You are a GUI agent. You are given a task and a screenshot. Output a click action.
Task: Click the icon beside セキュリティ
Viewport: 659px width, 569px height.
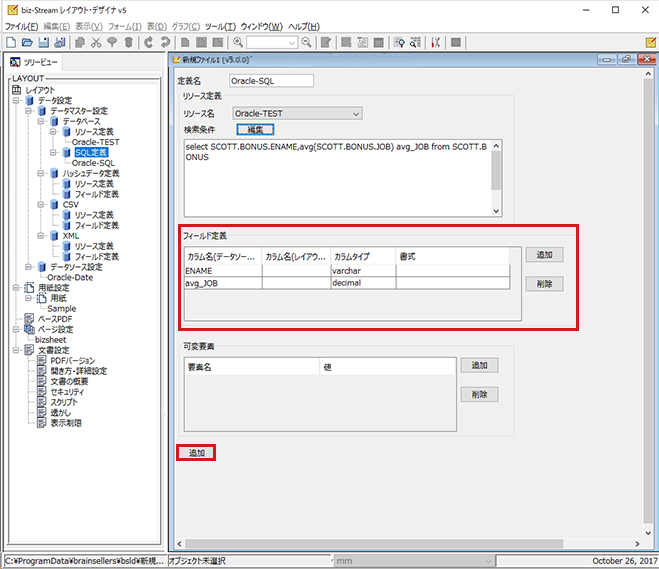click(x=42, y=392)
